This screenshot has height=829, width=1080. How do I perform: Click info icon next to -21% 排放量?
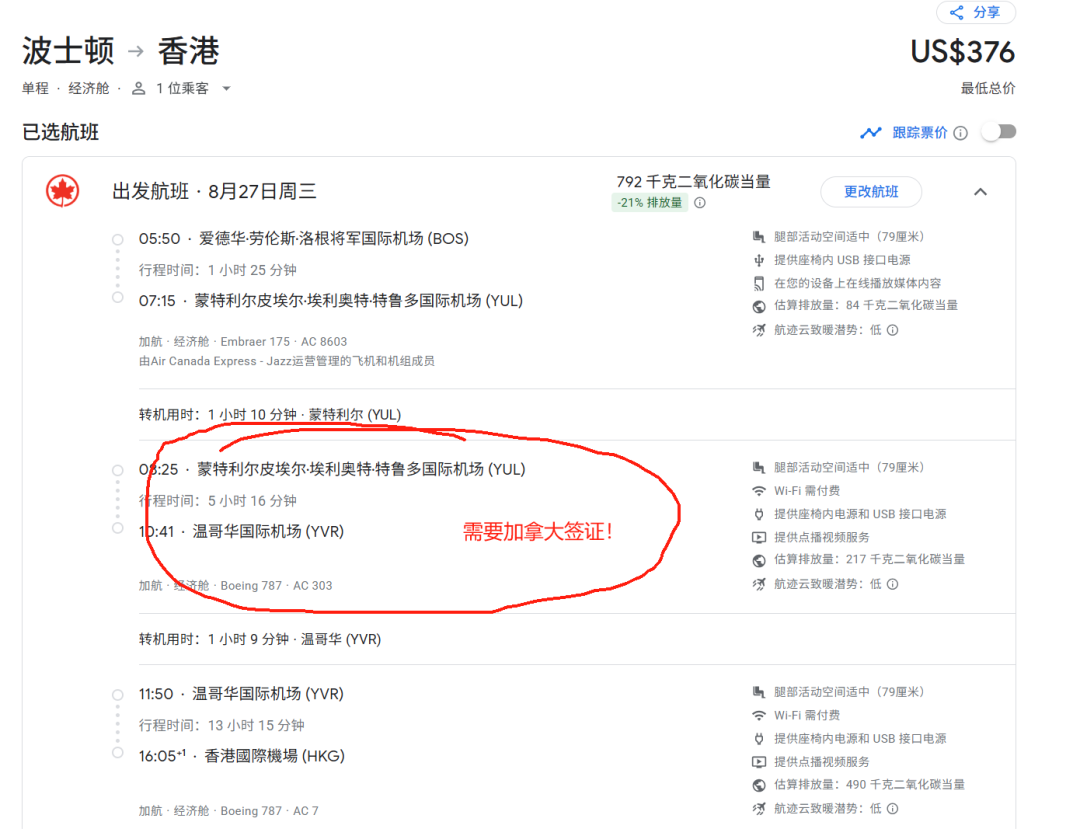pos(700,203)
